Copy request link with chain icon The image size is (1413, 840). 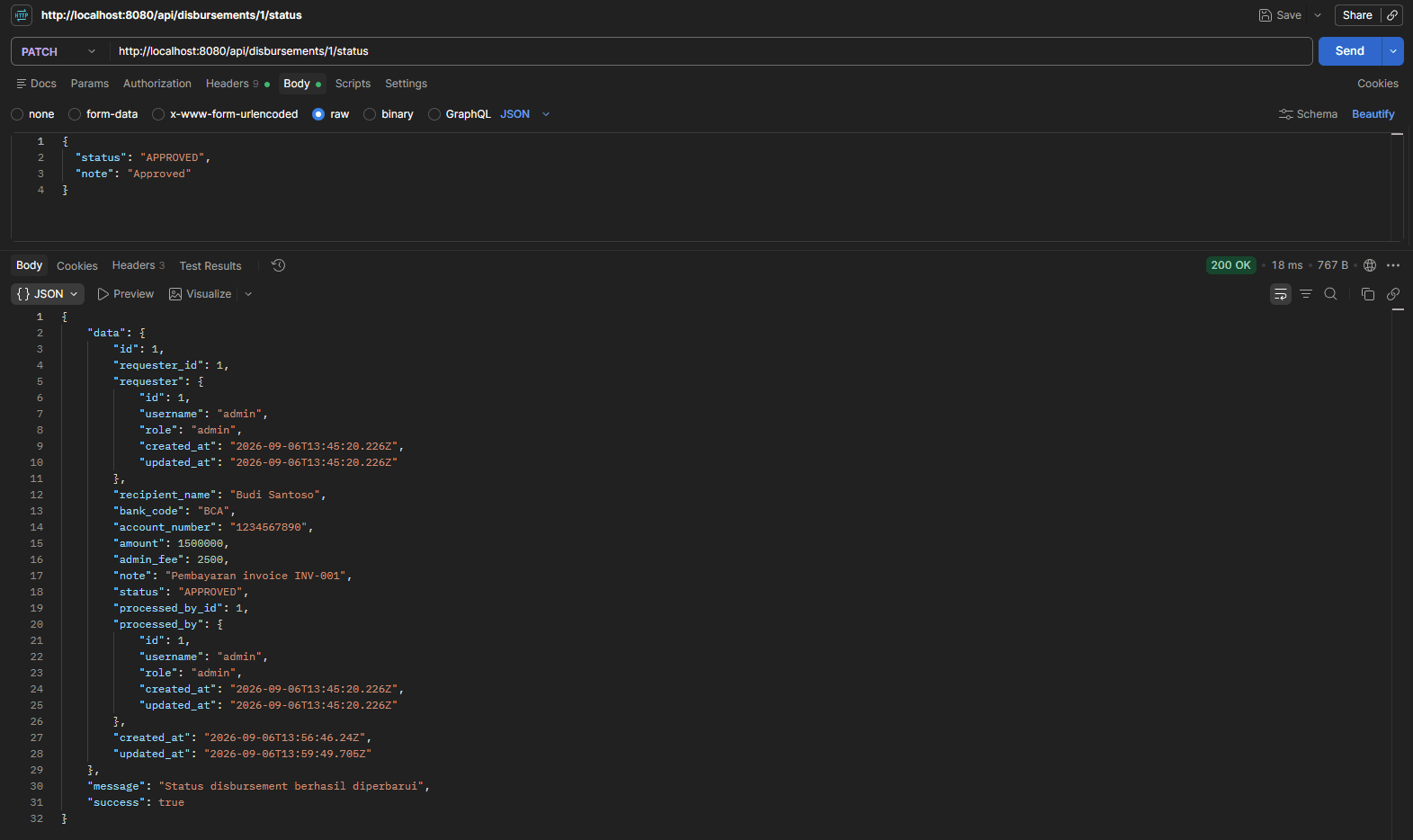[1392, 15]
